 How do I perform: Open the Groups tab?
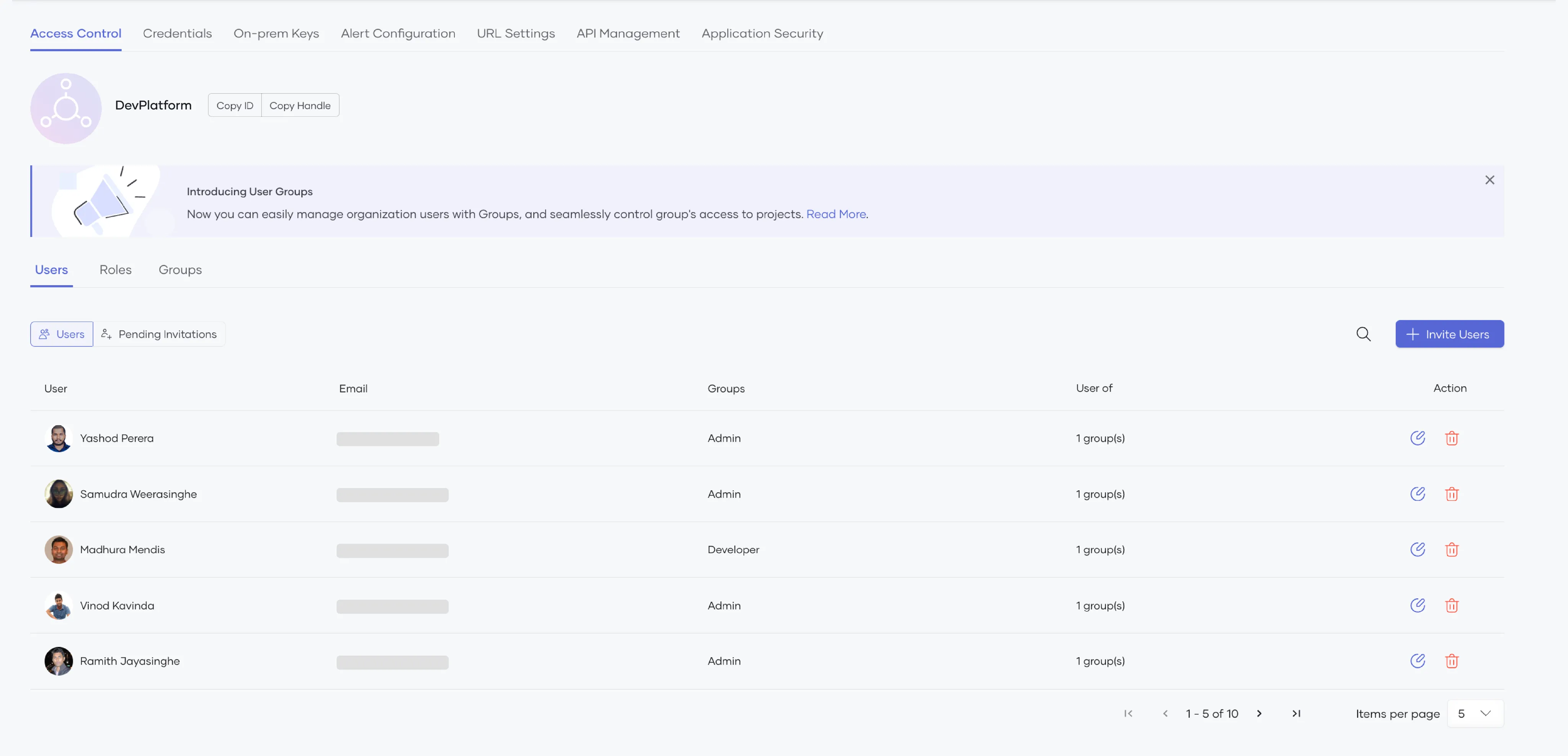(180, 269)
